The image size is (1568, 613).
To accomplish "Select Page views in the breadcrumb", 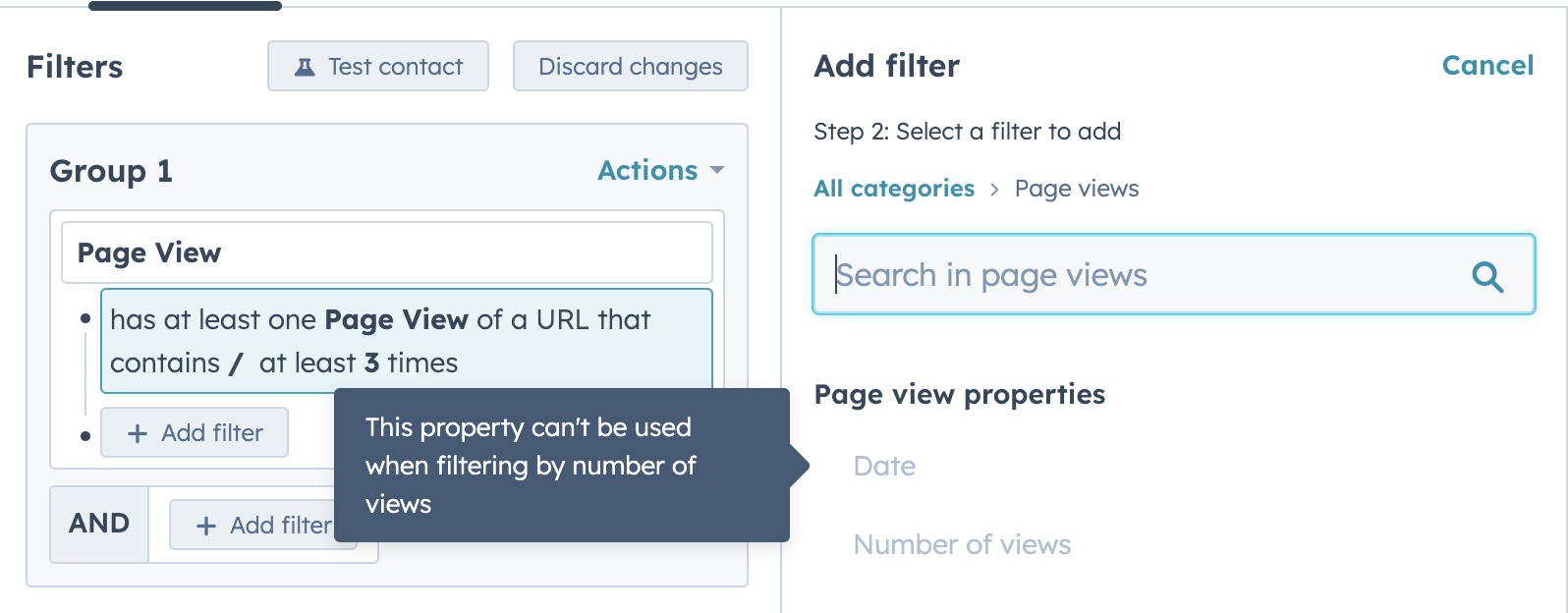I will [x=1076, y=188].
